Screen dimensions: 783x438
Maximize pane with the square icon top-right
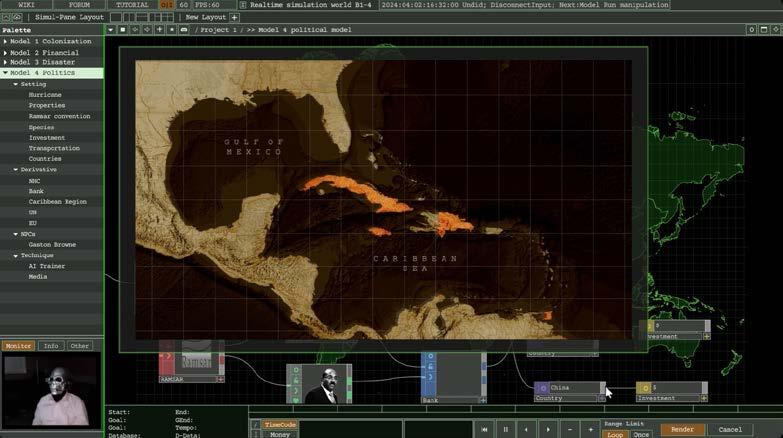764,30
